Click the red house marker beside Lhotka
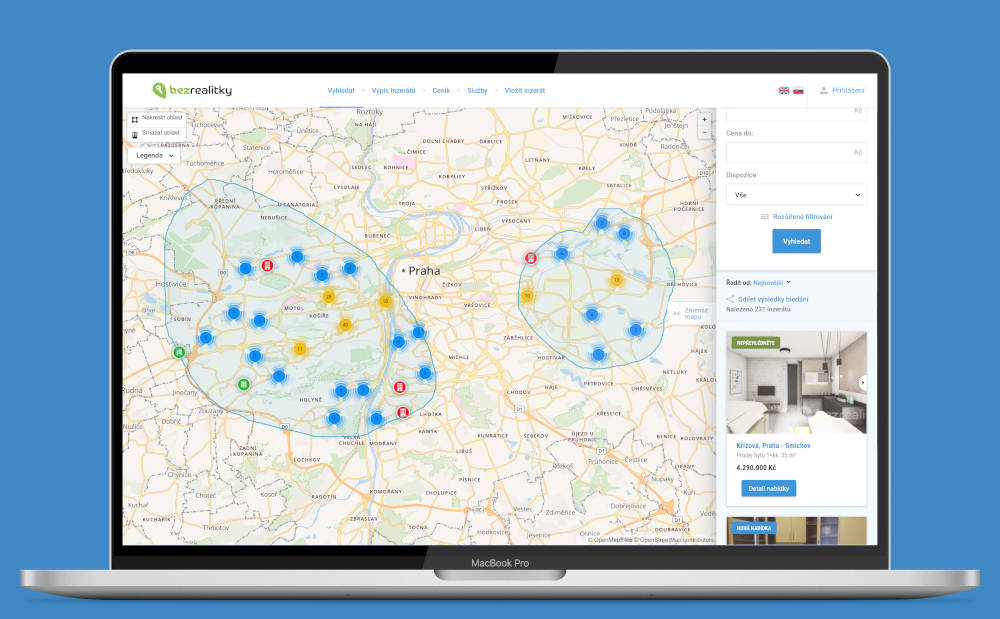1000x619 pixels. (402, 412)
